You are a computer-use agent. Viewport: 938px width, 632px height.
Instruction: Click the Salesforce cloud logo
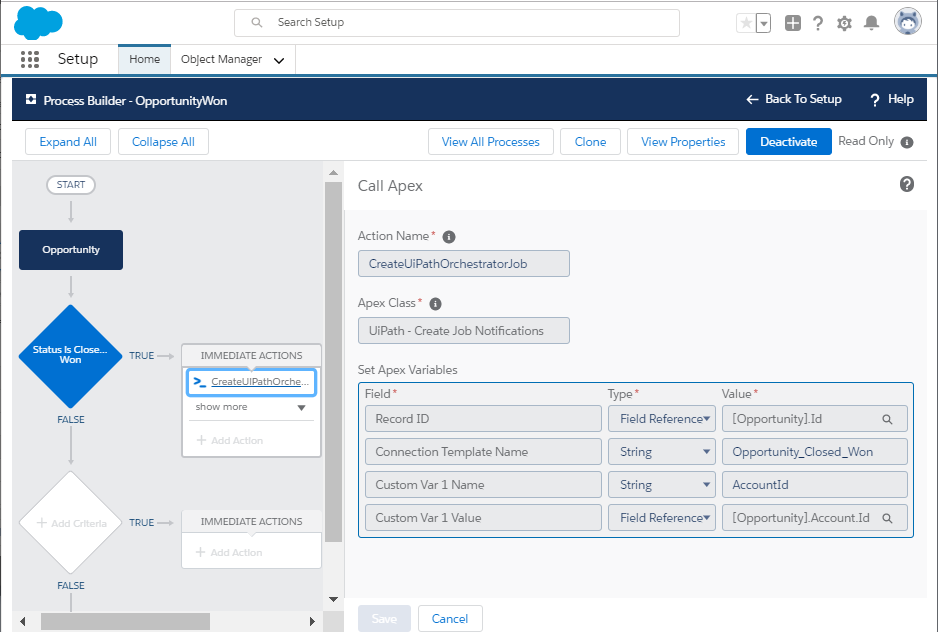click(x=37, y=21)
